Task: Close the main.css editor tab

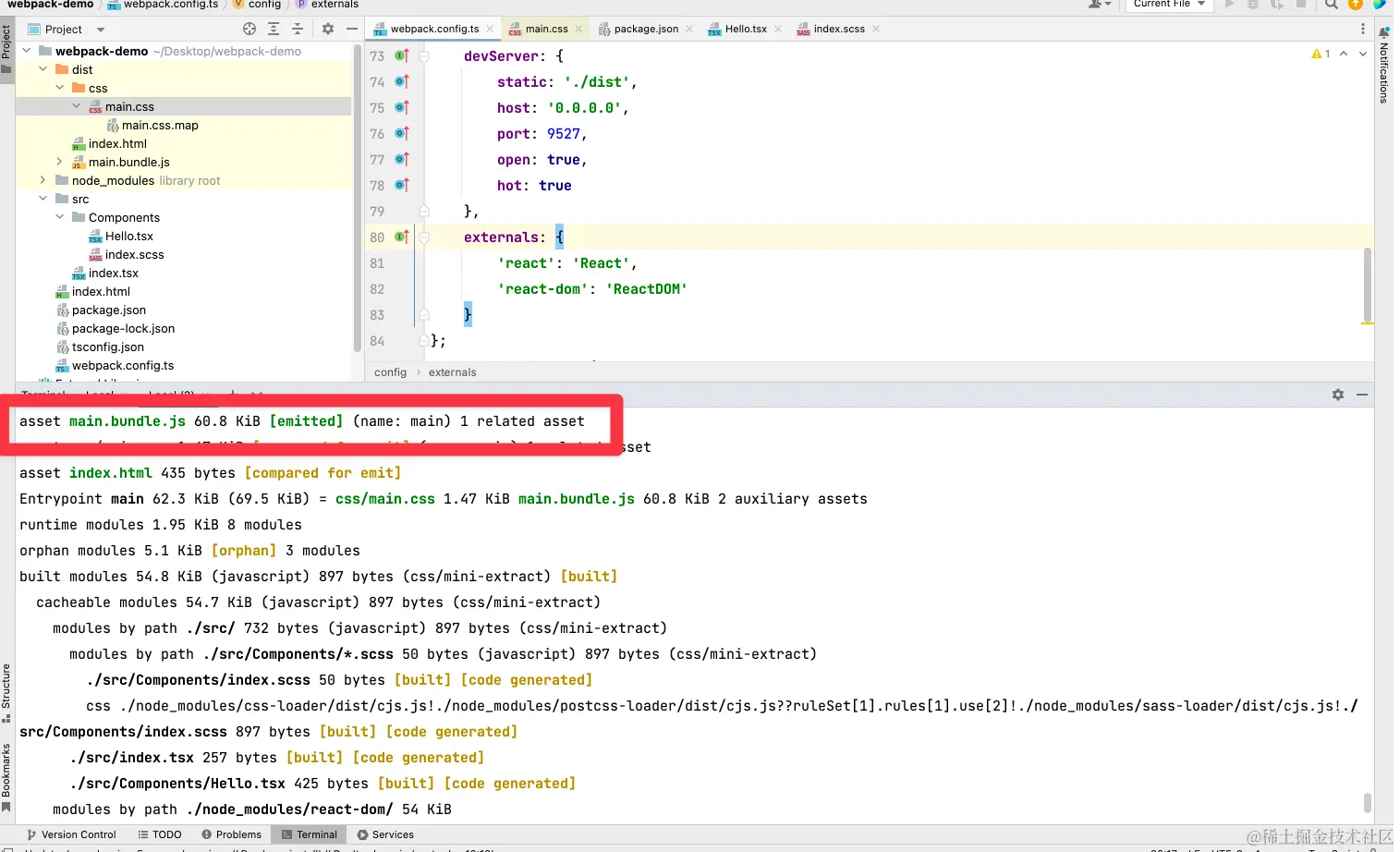Action: pos(578,29)
